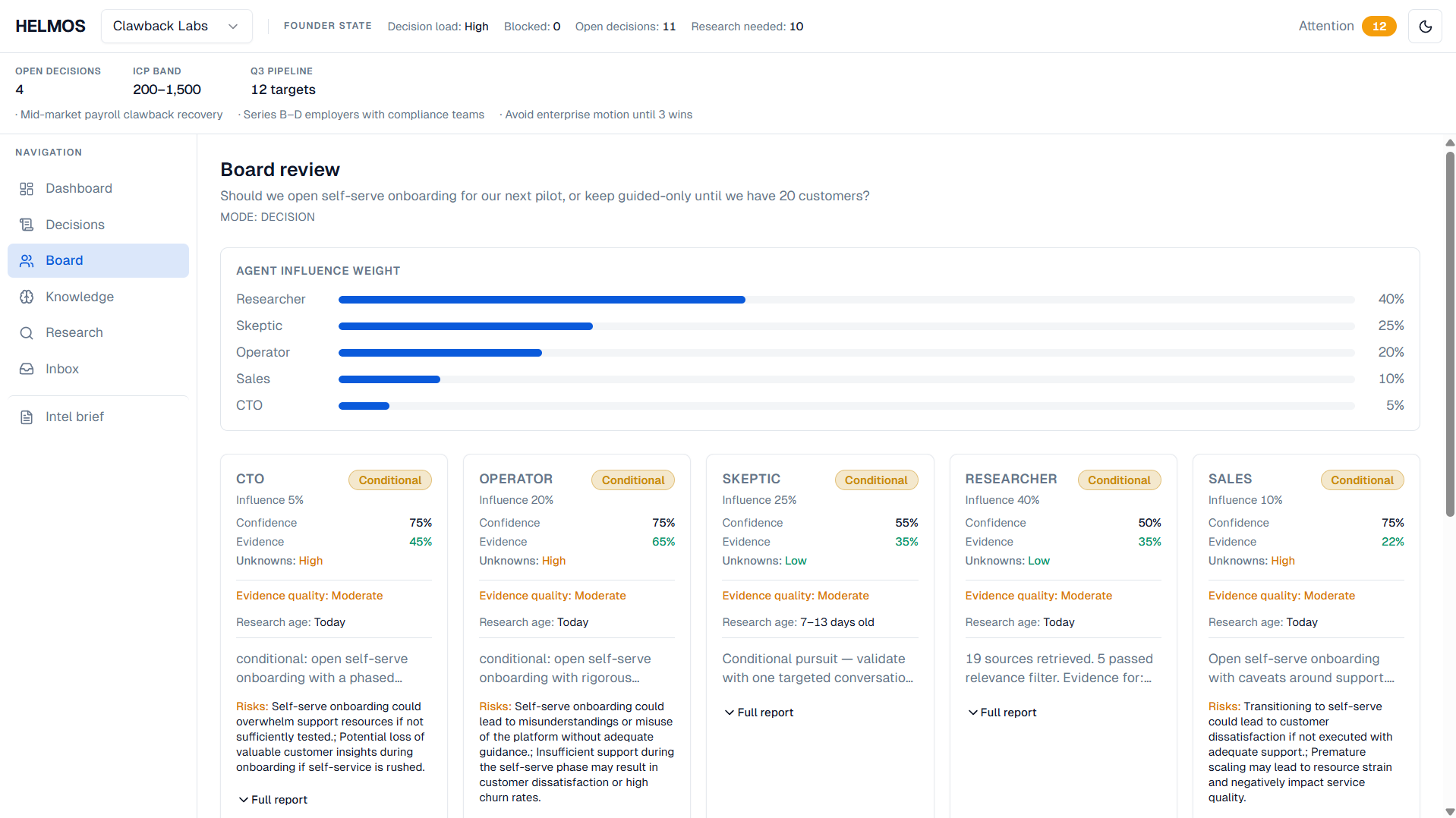The image size is (1456, 818).
Task: Open Dashboard in navigation
Action: (98, 189)
